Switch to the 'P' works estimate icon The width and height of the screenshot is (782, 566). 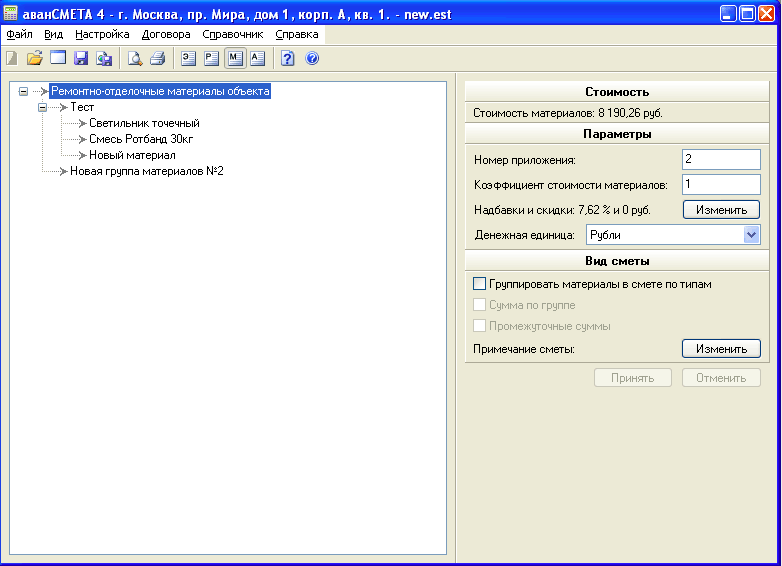click(x=211, y=58)
